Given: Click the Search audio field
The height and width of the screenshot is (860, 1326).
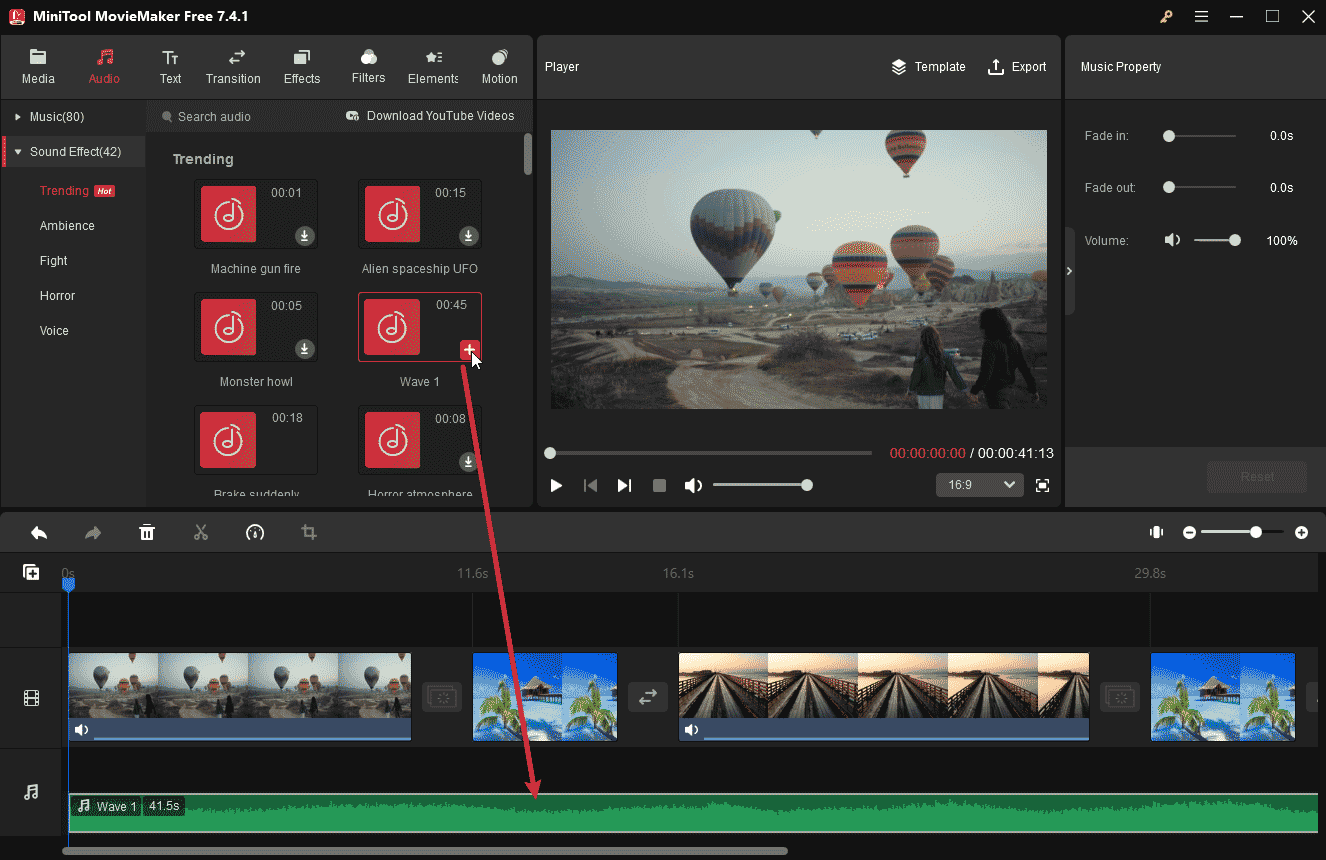Looking at the screenshot, I should (240, 117).
